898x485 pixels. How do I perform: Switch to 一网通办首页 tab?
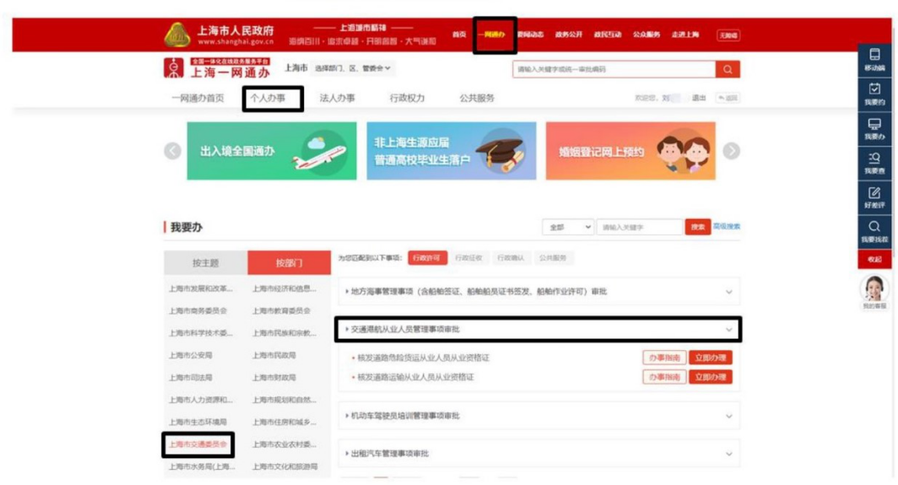coord(198,98)
